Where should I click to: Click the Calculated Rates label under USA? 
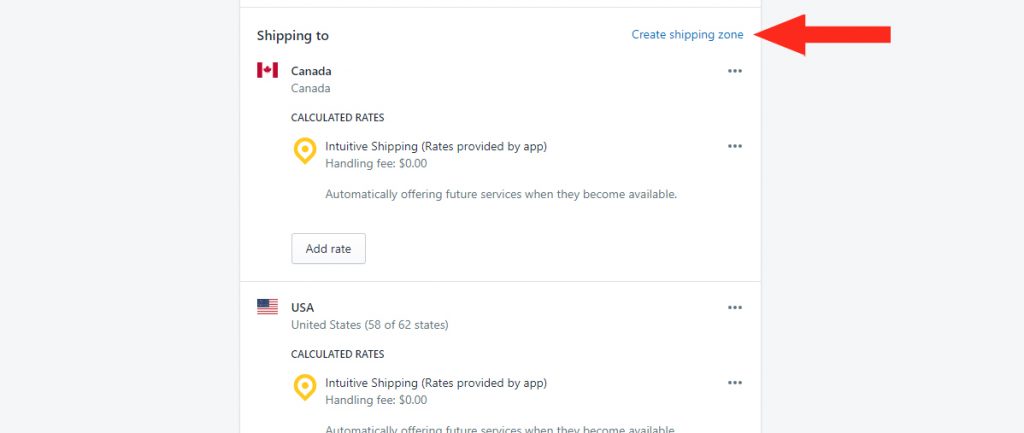click(x=338, y=354)
